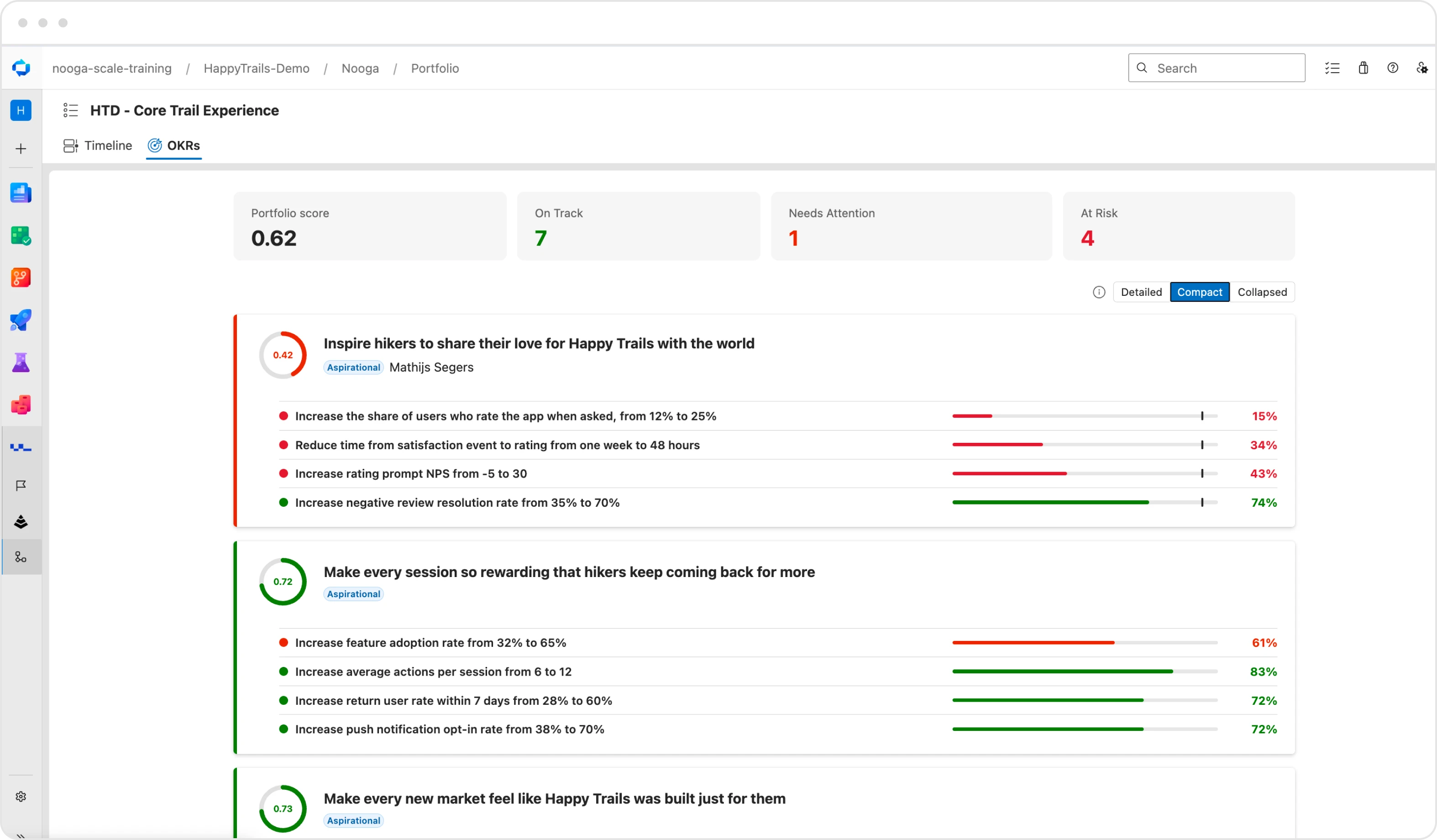The width and height of the screenshot is (1437, 840).
Task: Open 'Increase rating prompt NPS' key result
Action: 411,474
